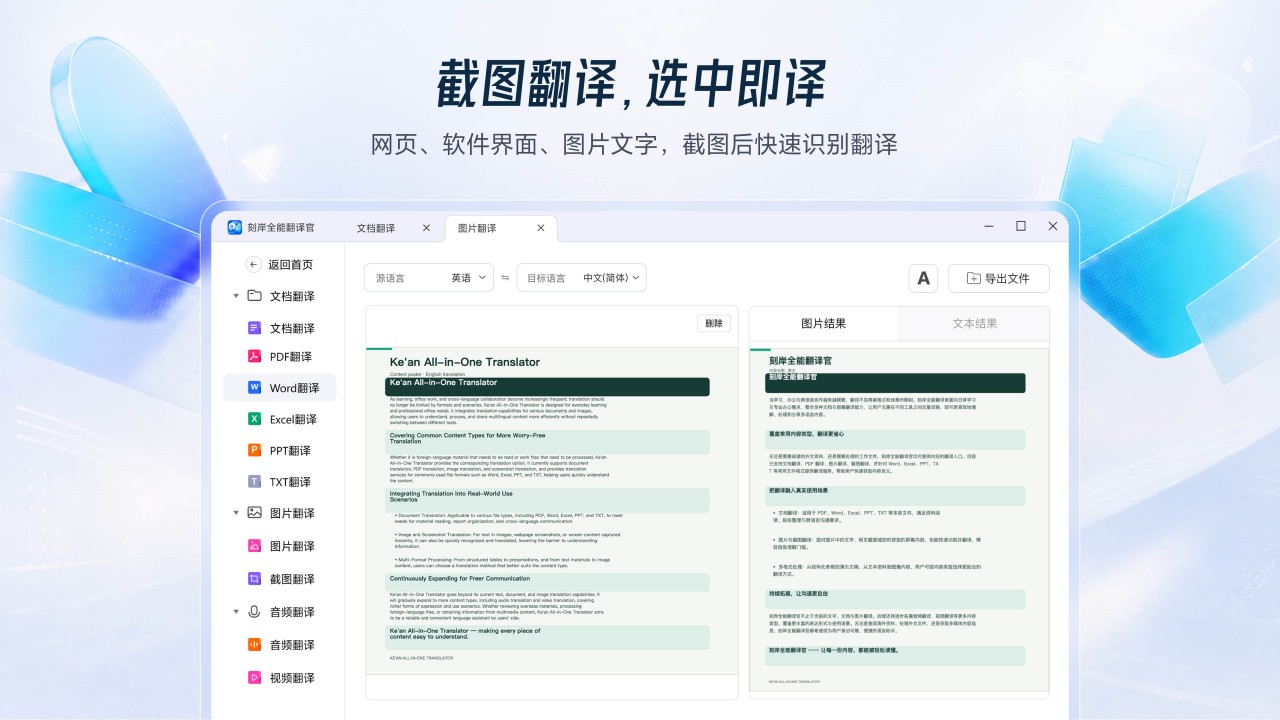Click the back arrow icon beside 返回首页
The image size is (1280, 720).
(x=254, y=265)
